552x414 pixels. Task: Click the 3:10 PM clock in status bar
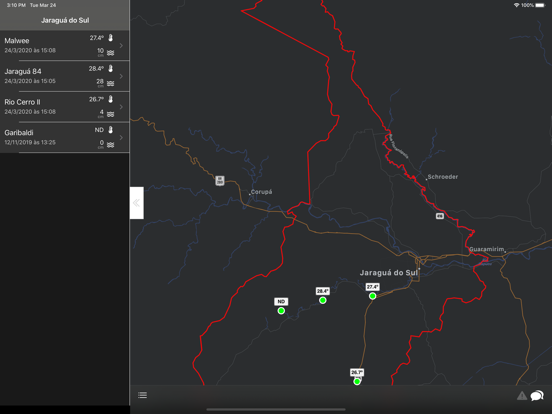click(16, 5)
